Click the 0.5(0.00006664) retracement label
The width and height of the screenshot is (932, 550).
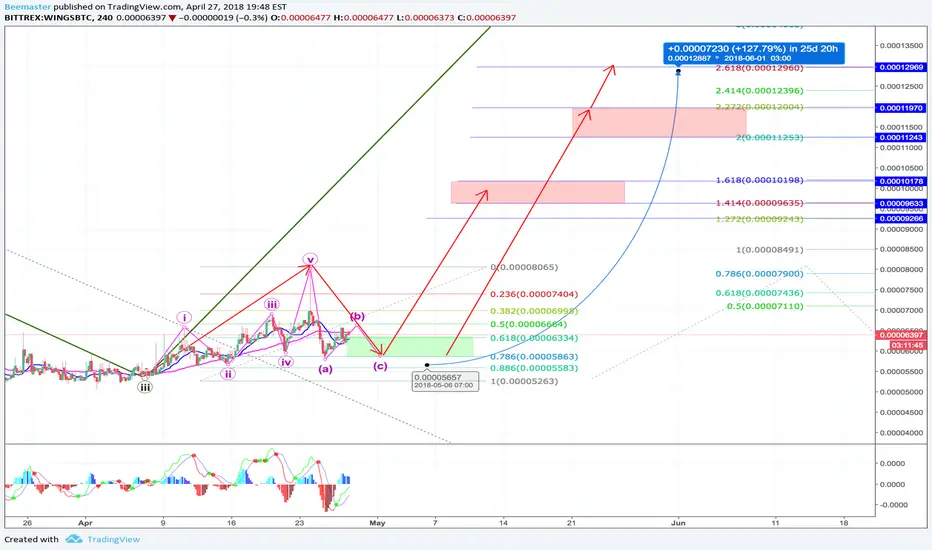[528, 324]
